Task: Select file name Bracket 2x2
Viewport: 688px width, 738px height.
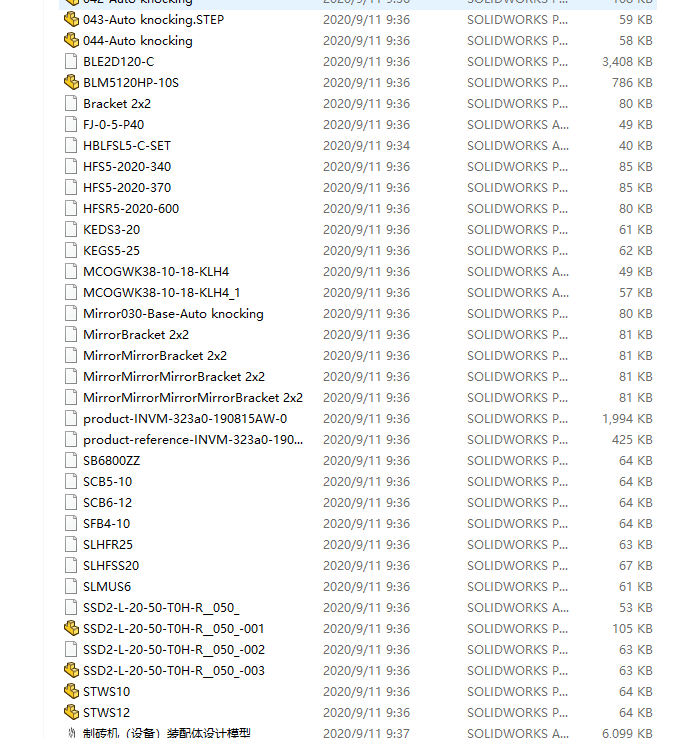Action: [117, 104]
